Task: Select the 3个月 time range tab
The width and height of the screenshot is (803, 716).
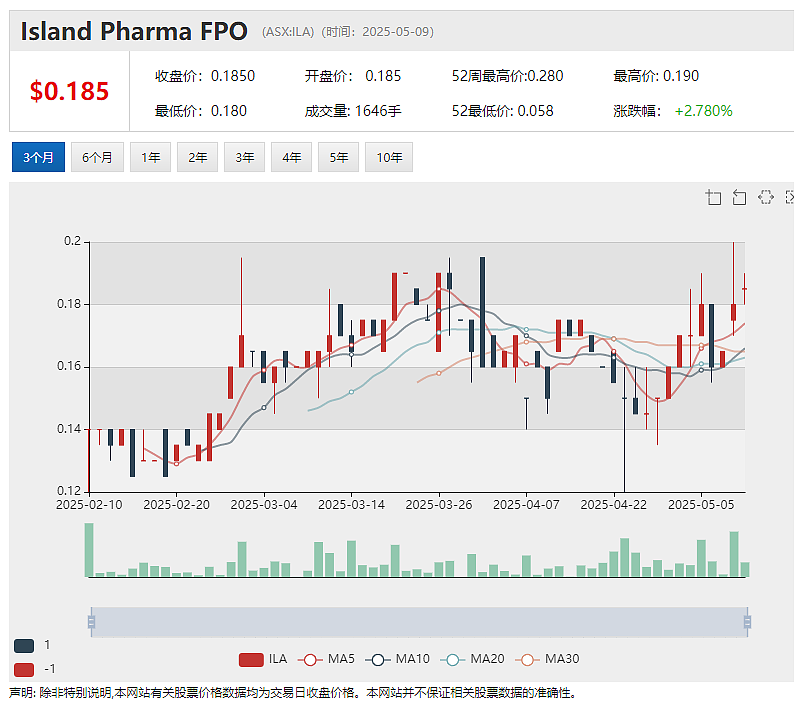Action: tap(38, 157)
